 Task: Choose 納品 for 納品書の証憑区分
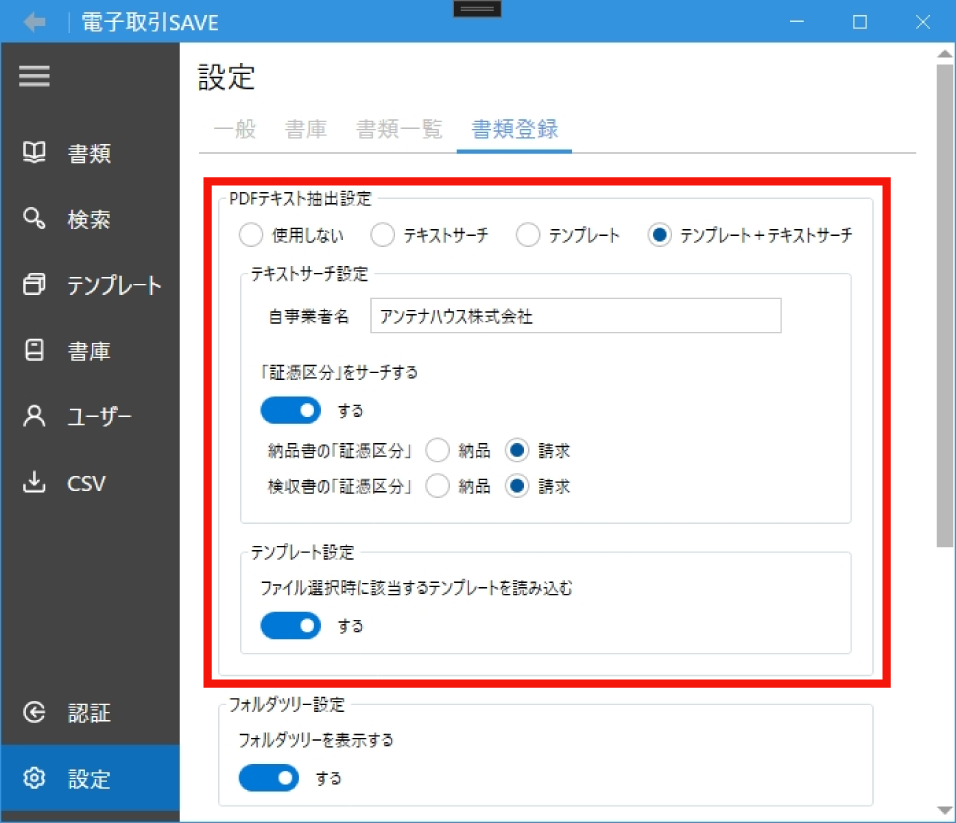[437, 451]
